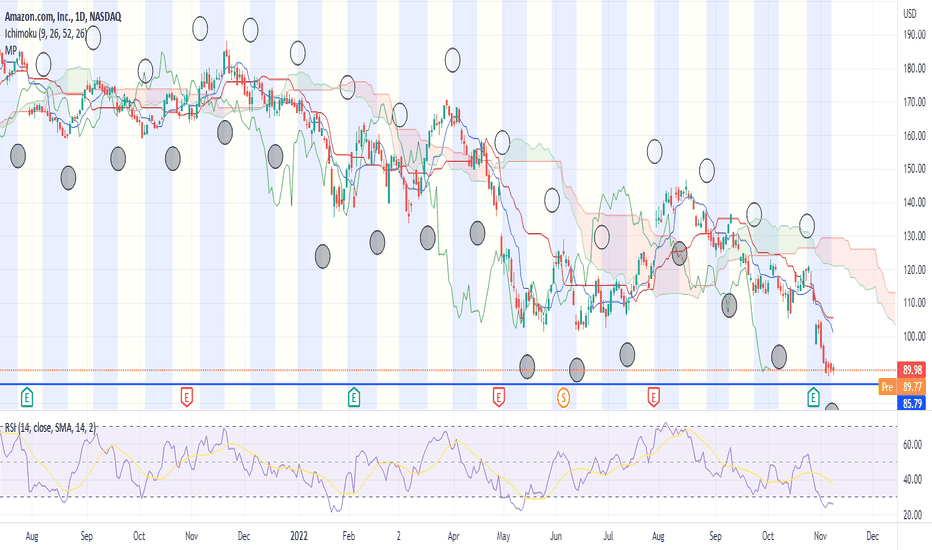
Task: Click the MP indicator legend label
Action: coord(11,51)
